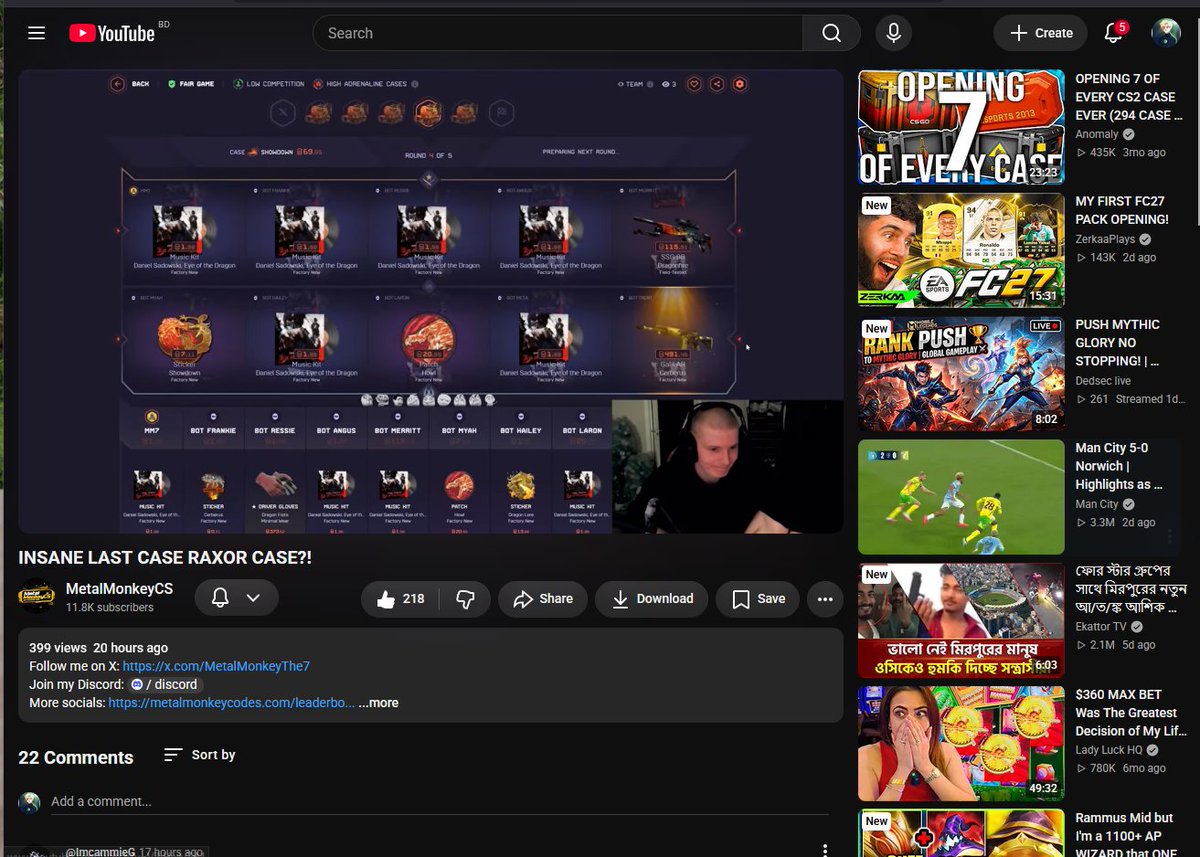The image size is (1200, 857).
Task: Open more options on Man City video
Action: point(1170,538)
